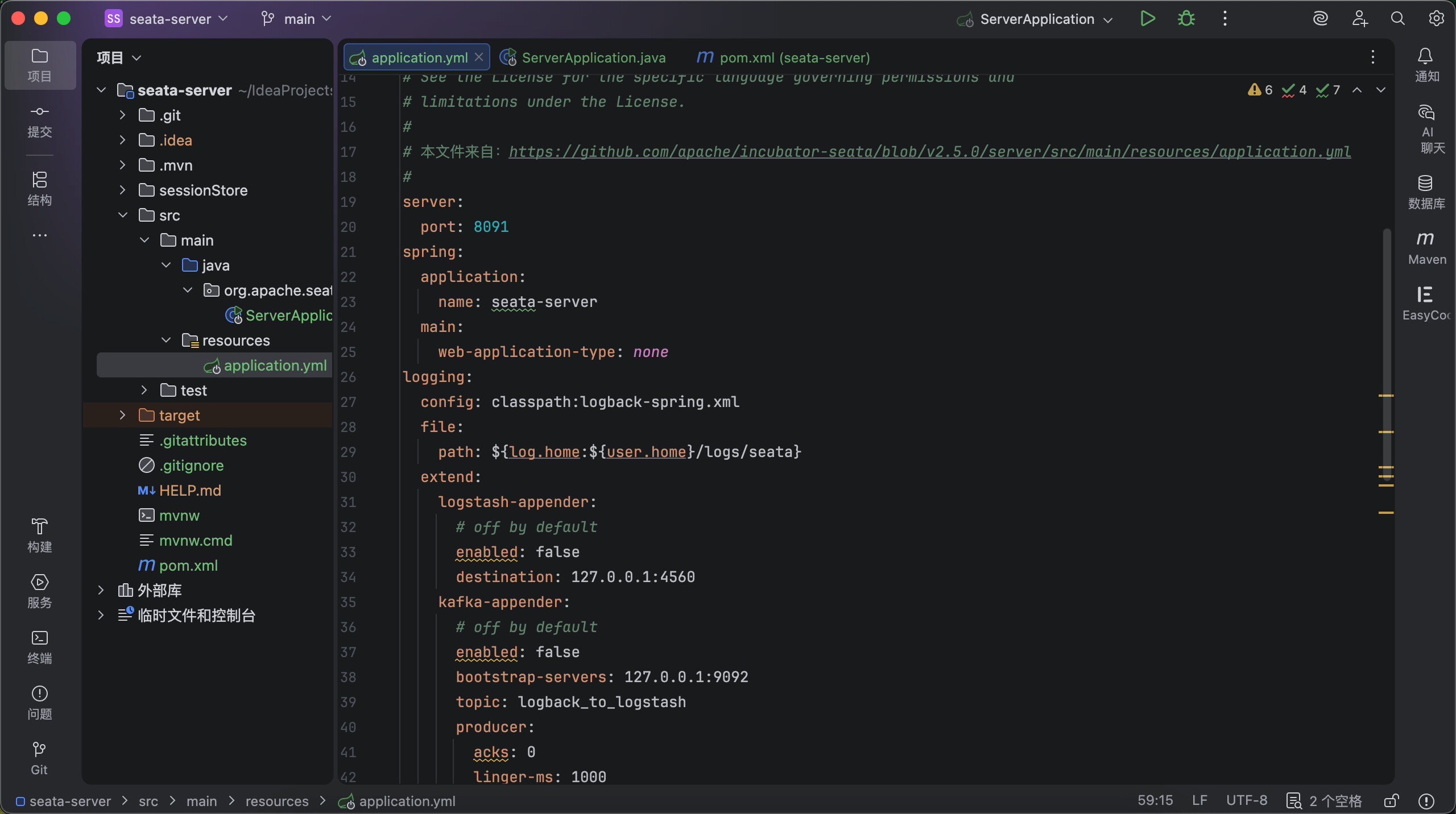Open the Database tool window
Screen dimensions: 1456x814
pos(1426,192)
